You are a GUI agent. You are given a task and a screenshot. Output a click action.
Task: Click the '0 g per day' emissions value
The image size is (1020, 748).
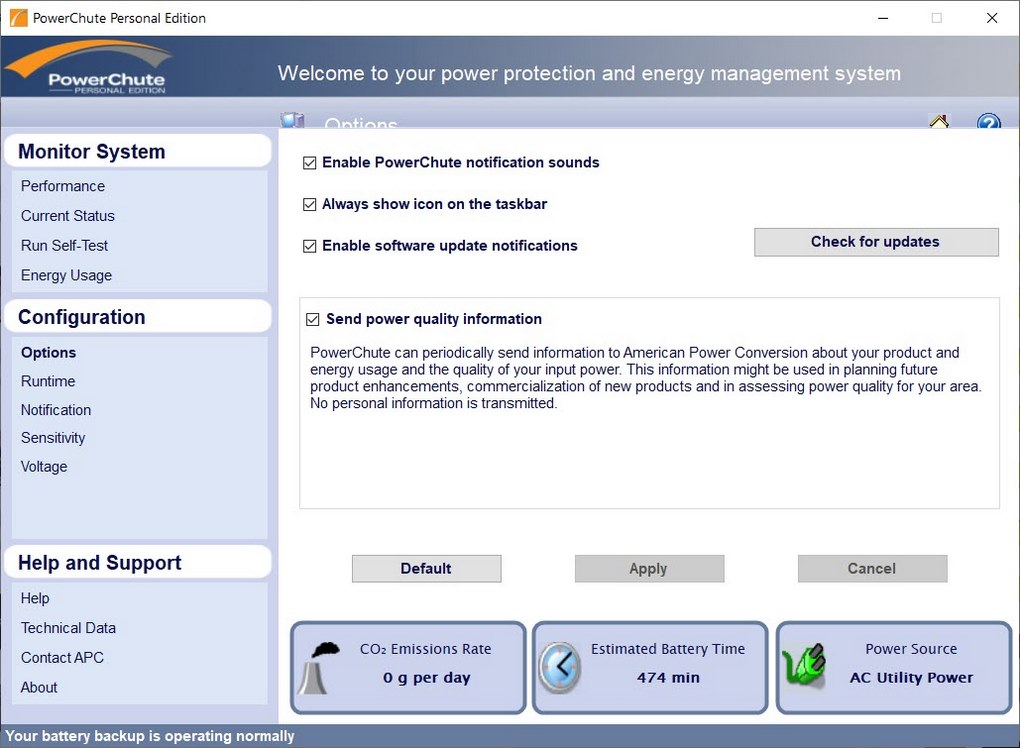coord(426,678)
